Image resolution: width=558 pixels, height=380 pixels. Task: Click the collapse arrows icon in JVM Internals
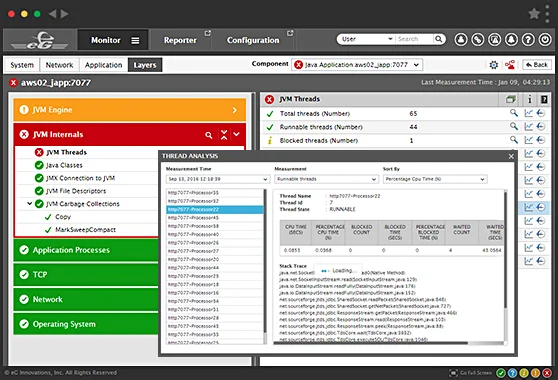[x=224, y=134]
